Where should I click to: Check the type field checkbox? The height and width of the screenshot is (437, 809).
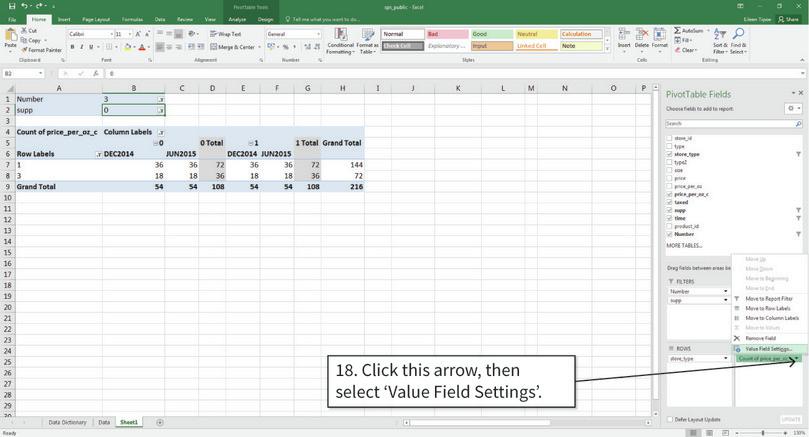(669, 146)
